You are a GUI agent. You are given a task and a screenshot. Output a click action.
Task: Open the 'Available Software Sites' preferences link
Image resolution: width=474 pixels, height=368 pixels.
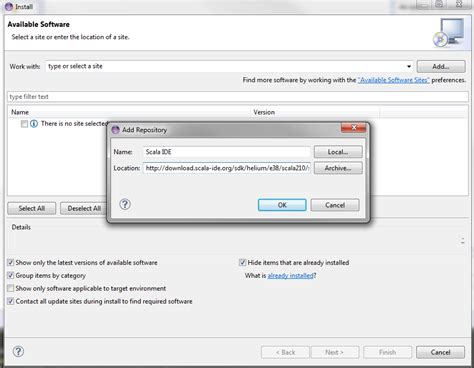click(x=393, y=80)
